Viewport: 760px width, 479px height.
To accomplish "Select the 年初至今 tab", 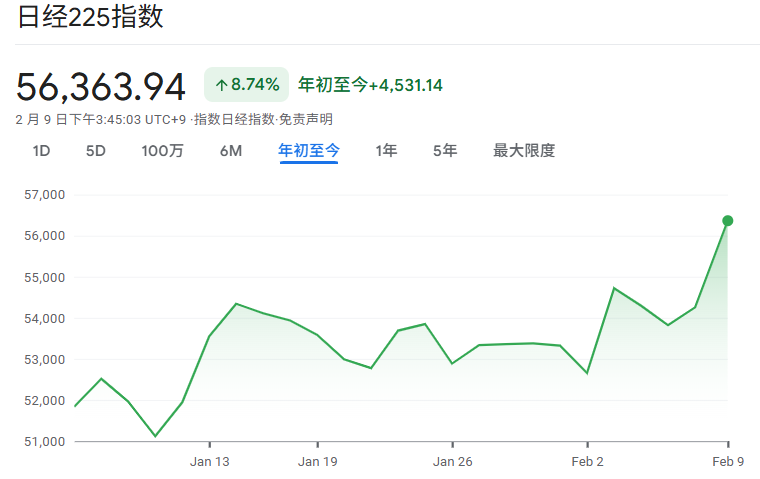I will (309, 151).
